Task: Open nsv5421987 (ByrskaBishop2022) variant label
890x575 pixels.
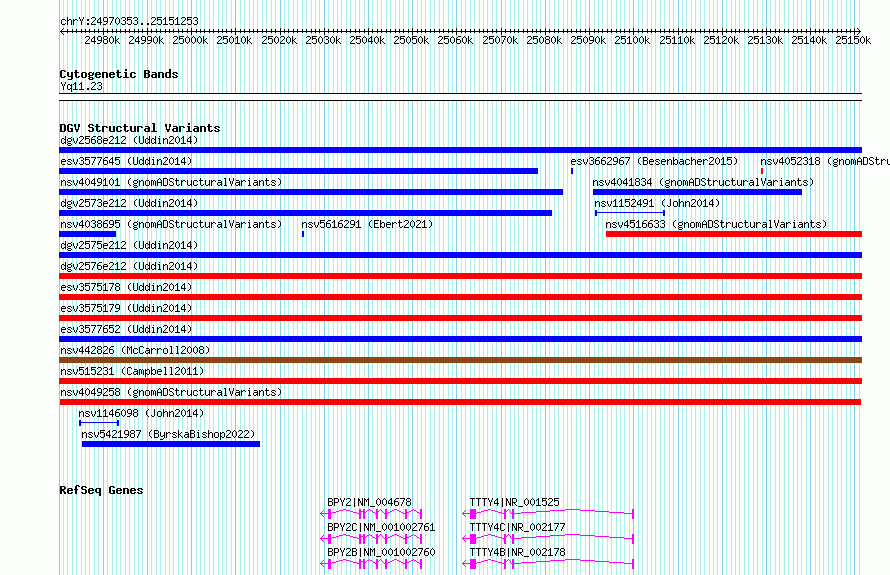Action: tap(168, 434)
